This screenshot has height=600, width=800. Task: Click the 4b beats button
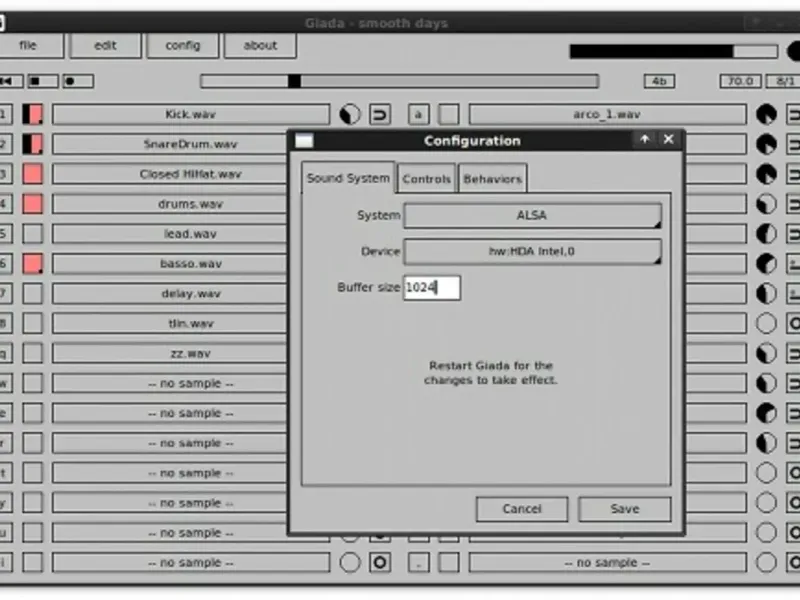pos(659,81)
